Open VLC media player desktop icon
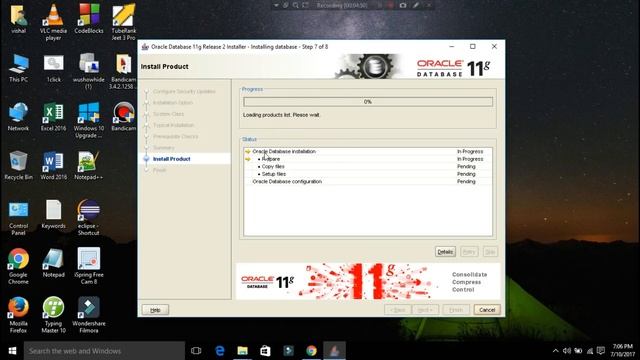The image size is (640, 360). 53,22
